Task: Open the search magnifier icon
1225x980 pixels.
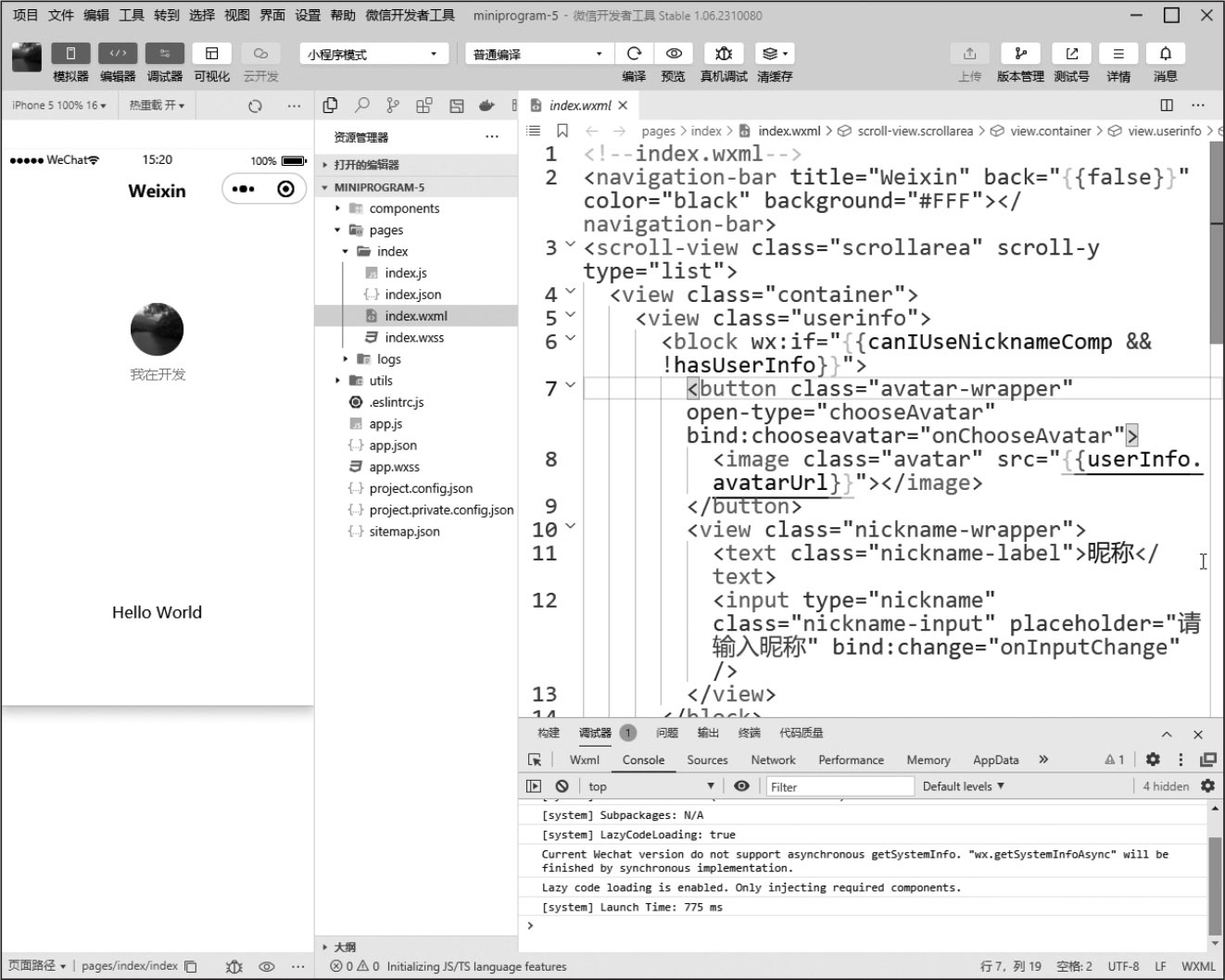Action: click(362, 106)
